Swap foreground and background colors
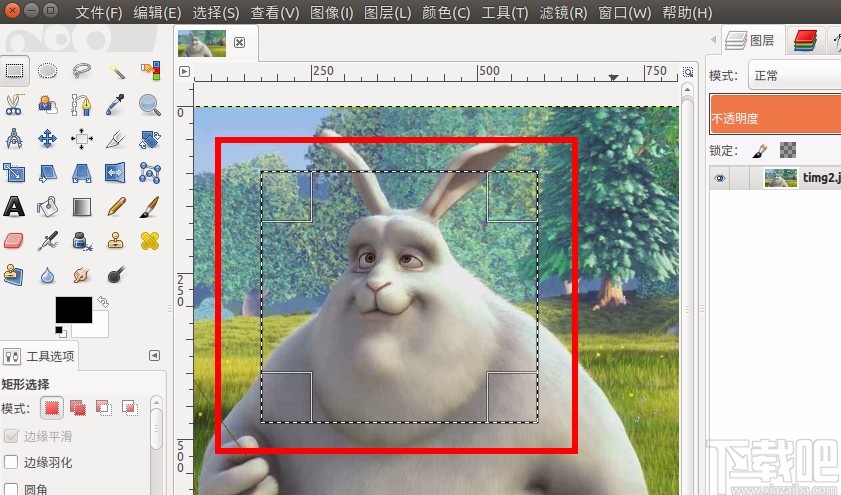 [103, 302]
